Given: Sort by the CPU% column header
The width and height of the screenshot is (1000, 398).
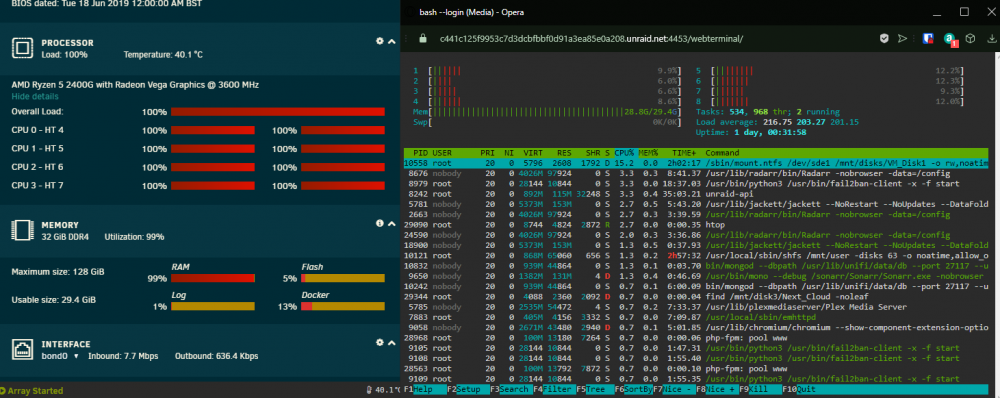Looking at the screenshot, I should 624,153.
